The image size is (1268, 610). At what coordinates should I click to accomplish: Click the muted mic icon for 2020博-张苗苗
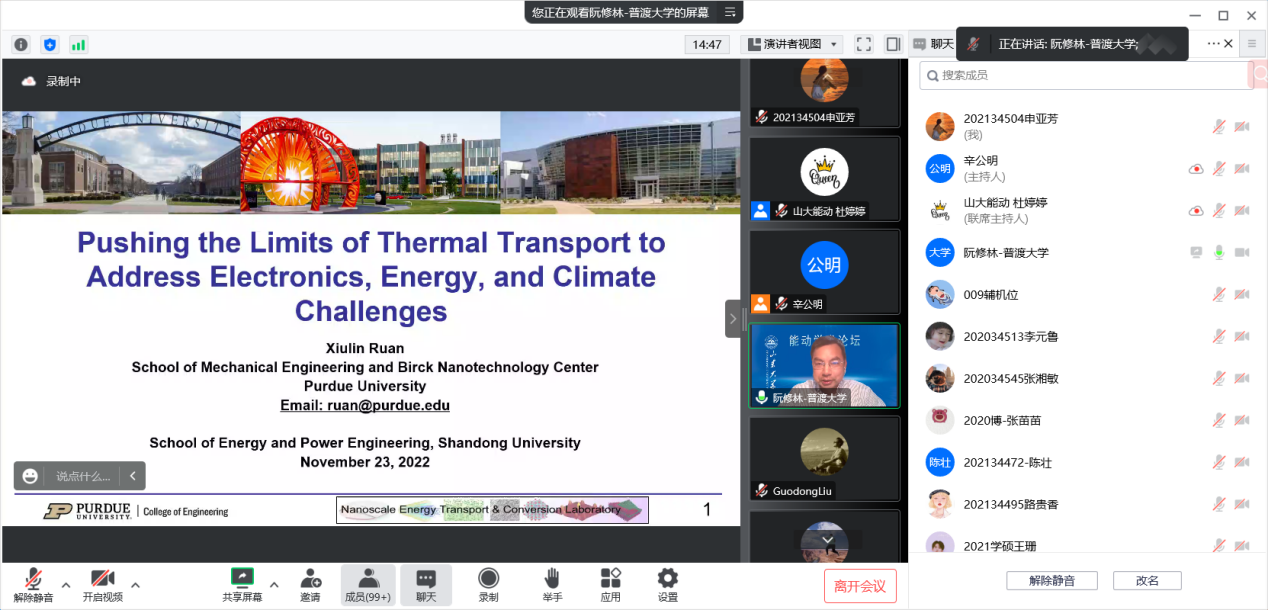1219,421
